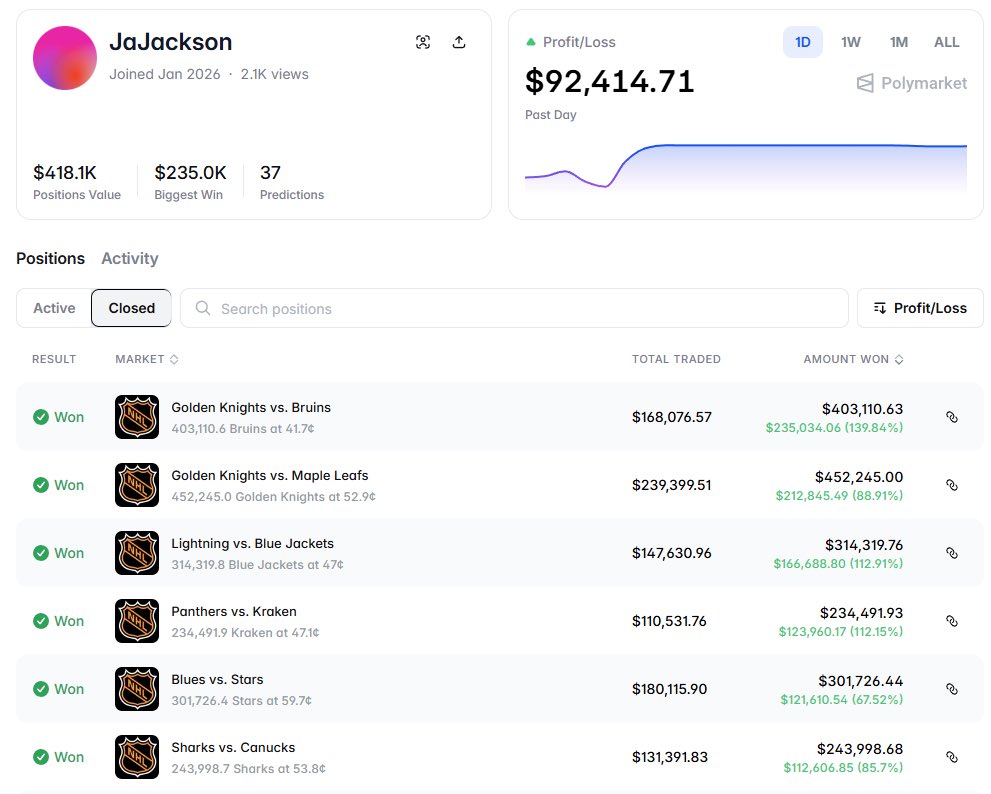Click the profile scan icon
This screenshot has height=794, width=991.
coord(423,42)
